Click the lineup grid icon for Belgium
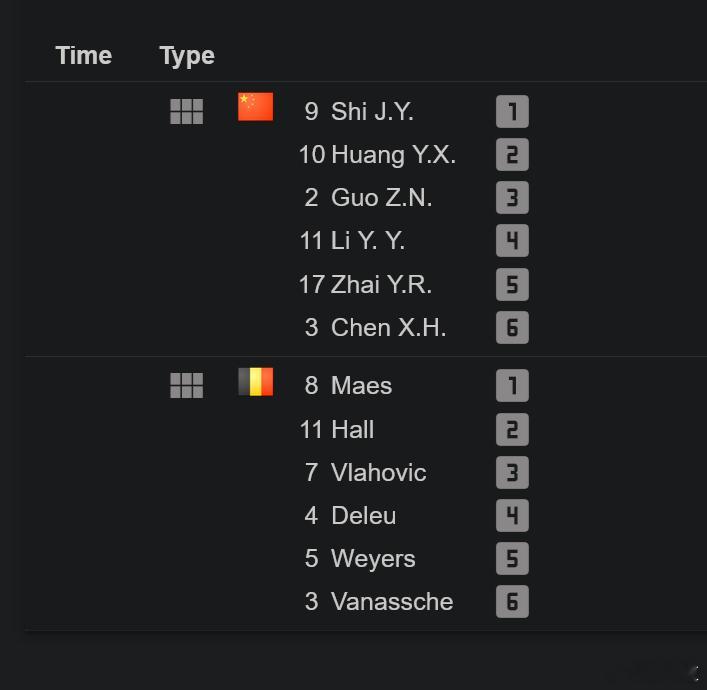 [187, 386]
